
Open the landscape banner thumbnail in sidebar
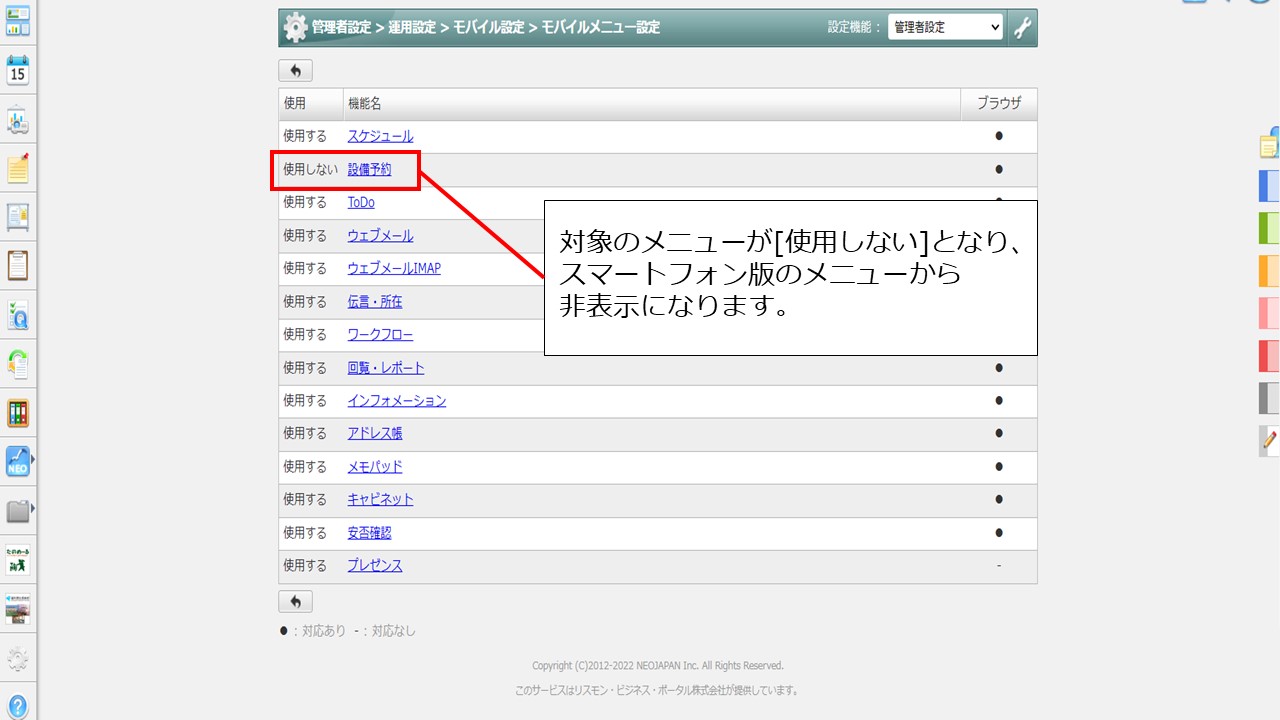18,609
